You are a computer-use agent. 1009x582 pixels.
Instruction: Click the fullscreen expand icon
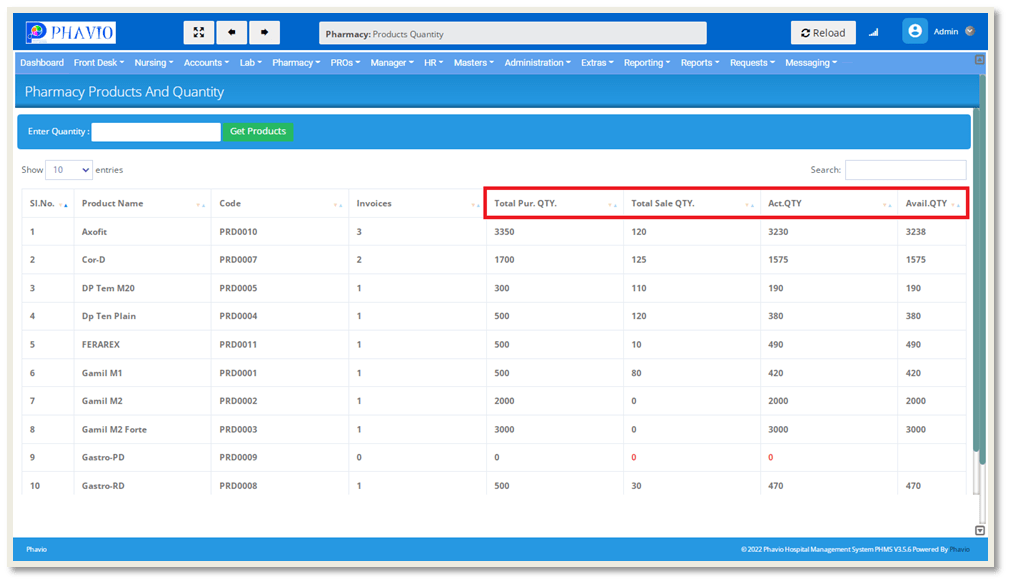tap(198, 33)
